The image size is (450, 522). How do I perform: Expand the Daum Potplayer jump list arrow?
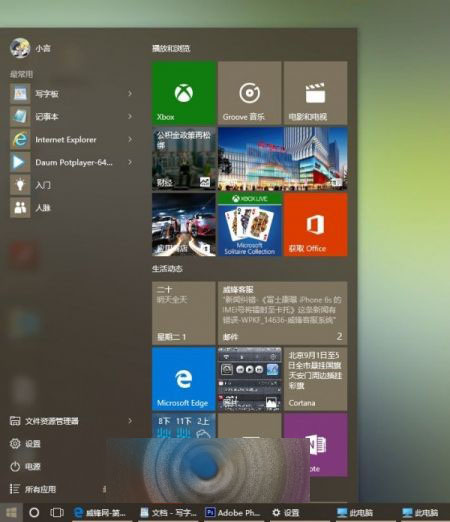click(x=130, y=162)
